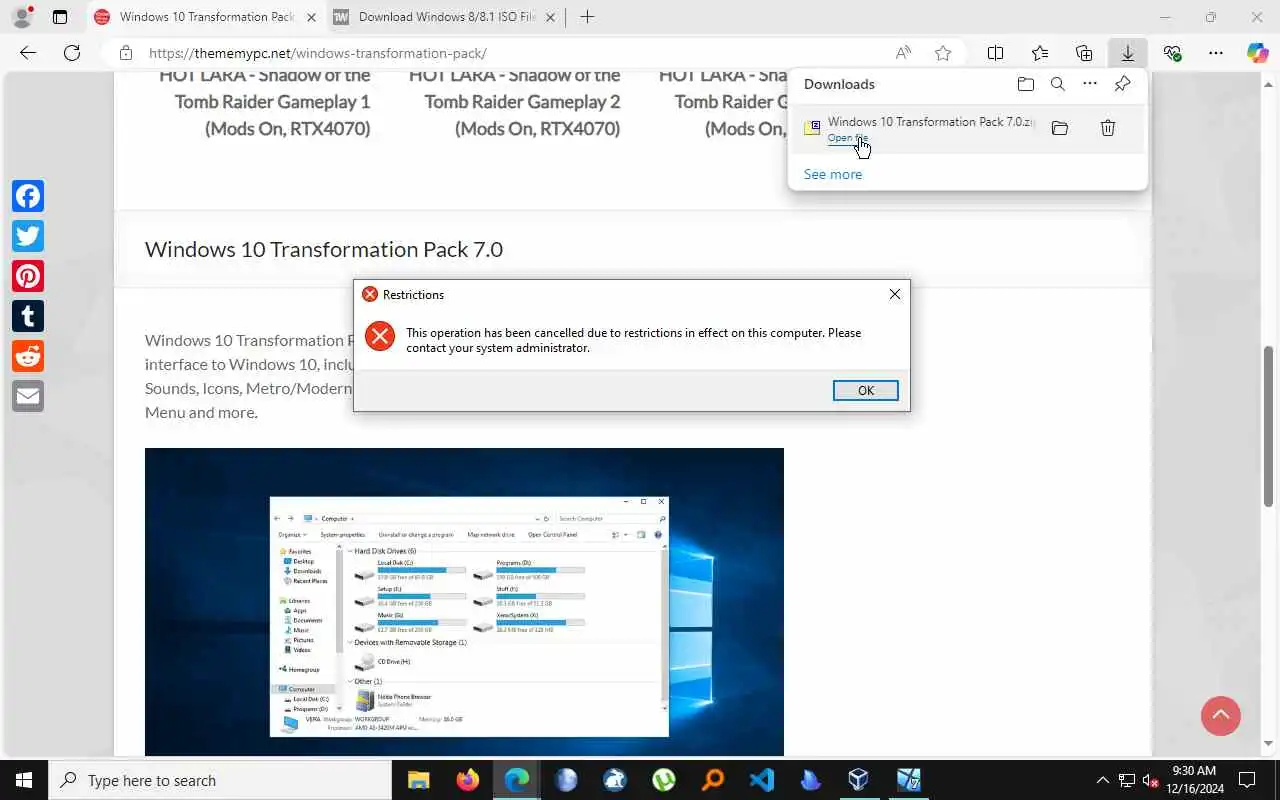Refresh the page with the reload icon
The height and width of the screenshot is (800, 1280).
click(72, 53)
